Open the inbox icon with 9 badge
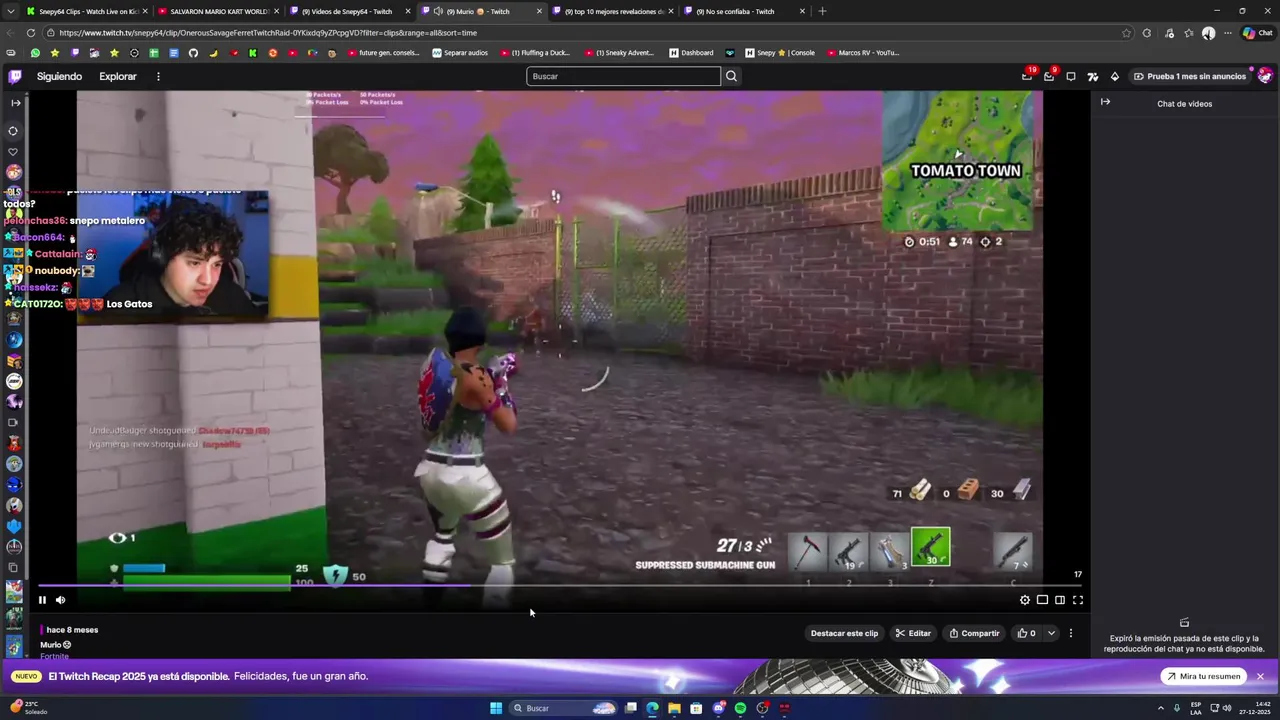 1049,76
